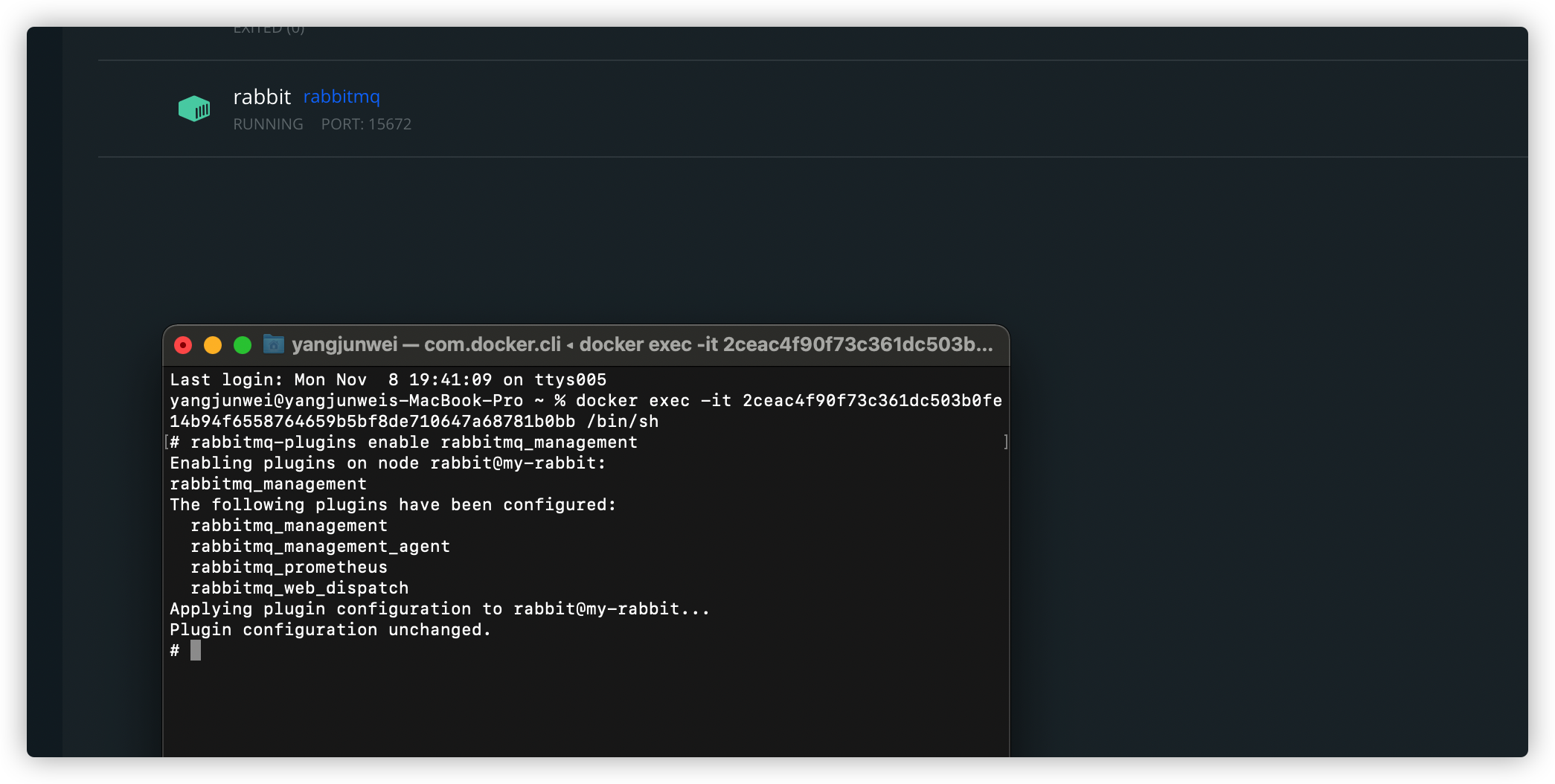Image resolution: width=1555 pixels, height=784 pixels.
Task: Click the PORT: 15672 label
Action: coord(366,124)
